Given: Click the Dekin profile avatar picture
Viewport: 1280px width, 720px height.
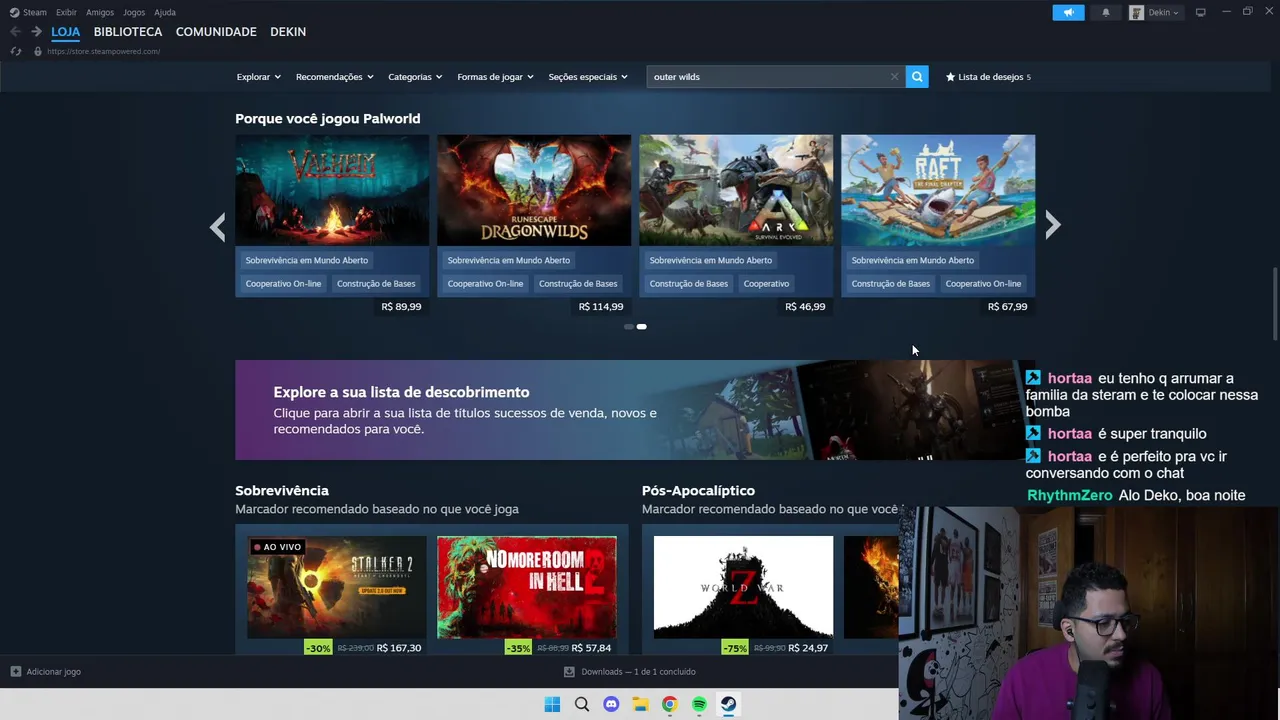Looking at the screenshot, I should 1137,12.
